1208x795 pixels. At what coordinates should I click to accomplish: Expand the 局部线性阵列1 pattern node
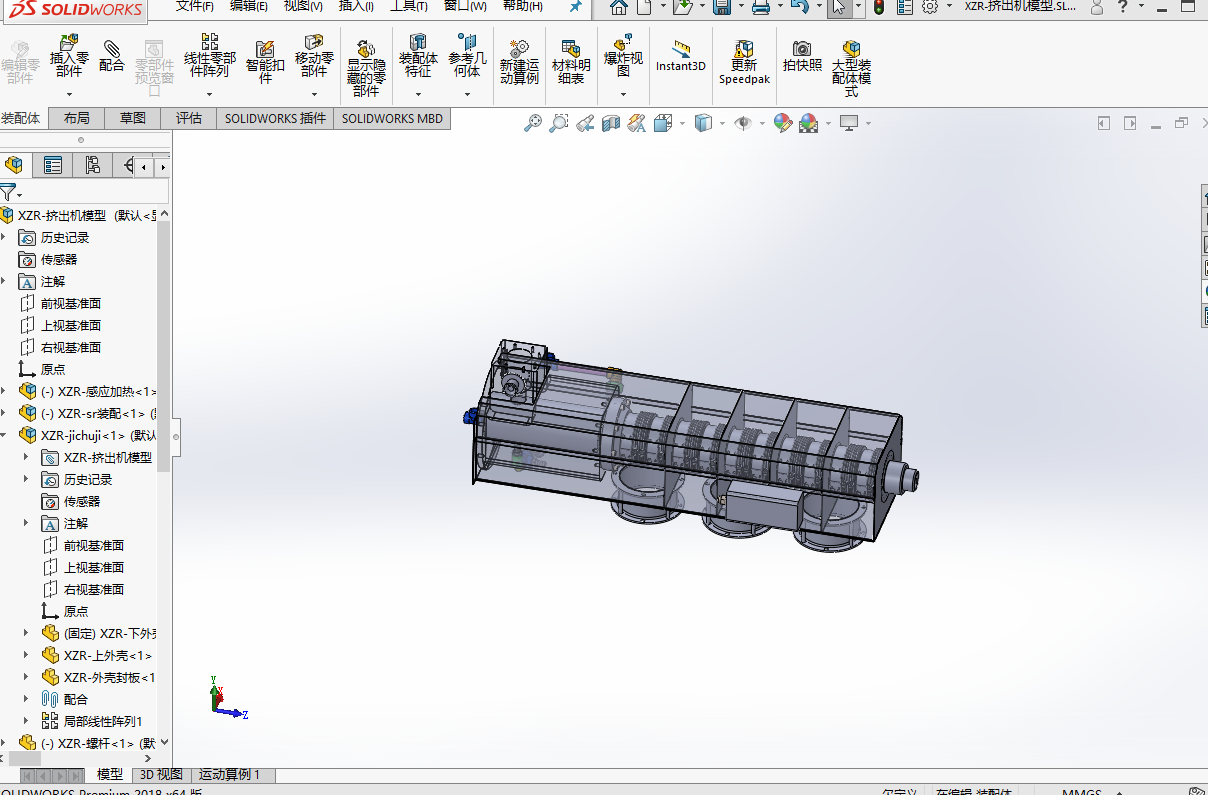[27, 721]
